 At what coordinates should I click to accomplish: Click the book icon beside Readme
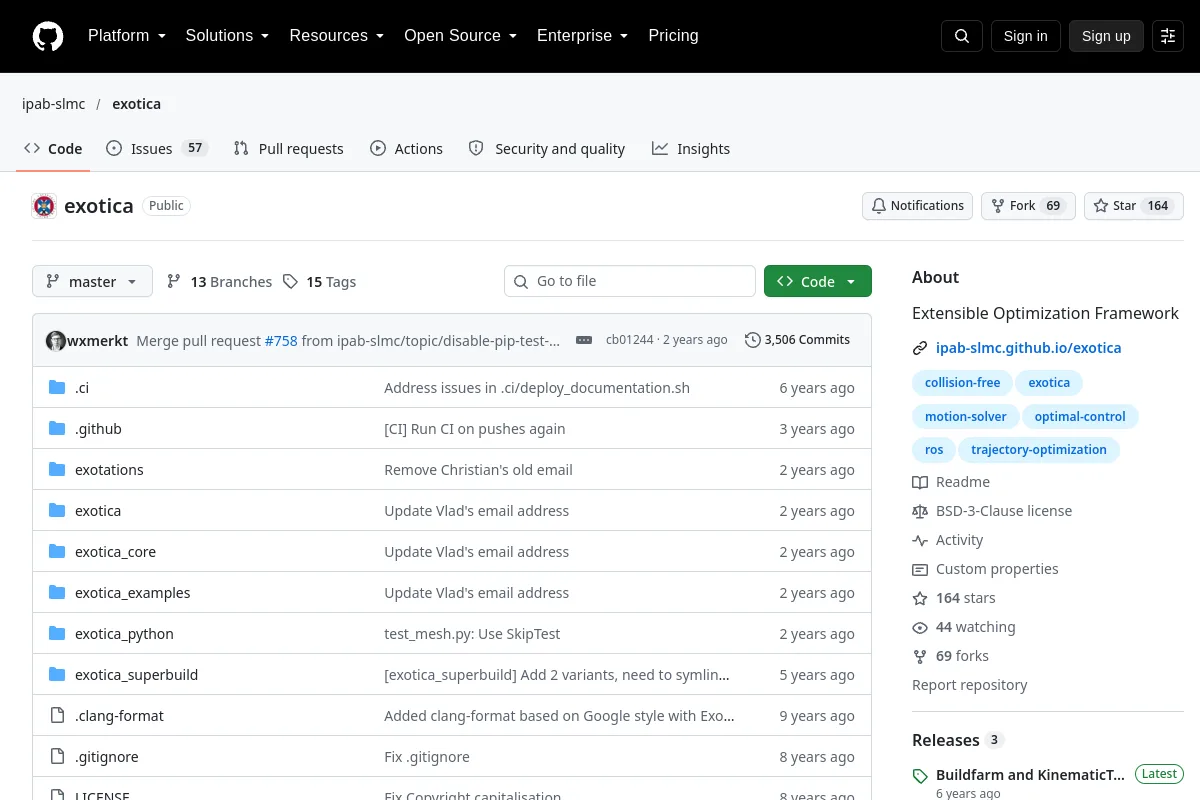pyautogui.click(x=920, y=482)
